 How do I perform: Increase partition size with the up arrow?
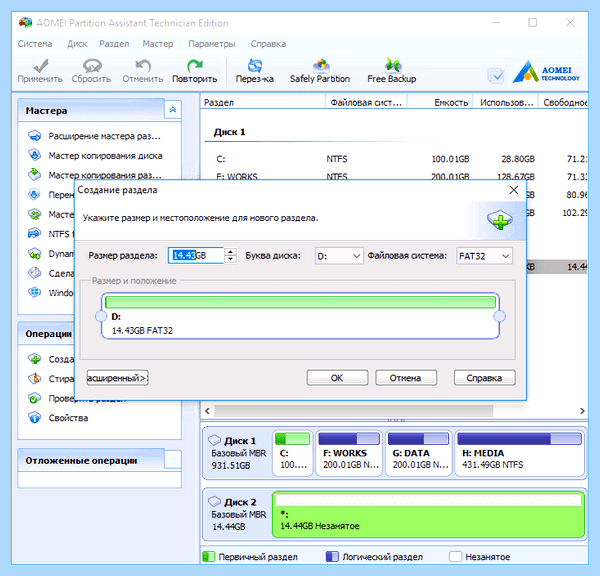230,252
